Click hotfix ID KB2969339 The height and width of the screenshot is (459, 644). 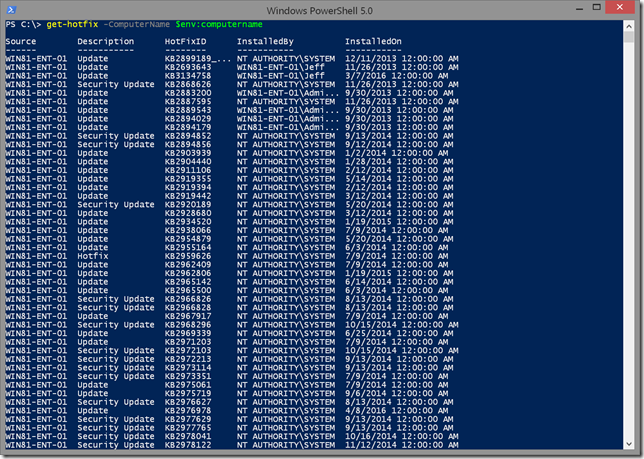[x=188, y=334]
